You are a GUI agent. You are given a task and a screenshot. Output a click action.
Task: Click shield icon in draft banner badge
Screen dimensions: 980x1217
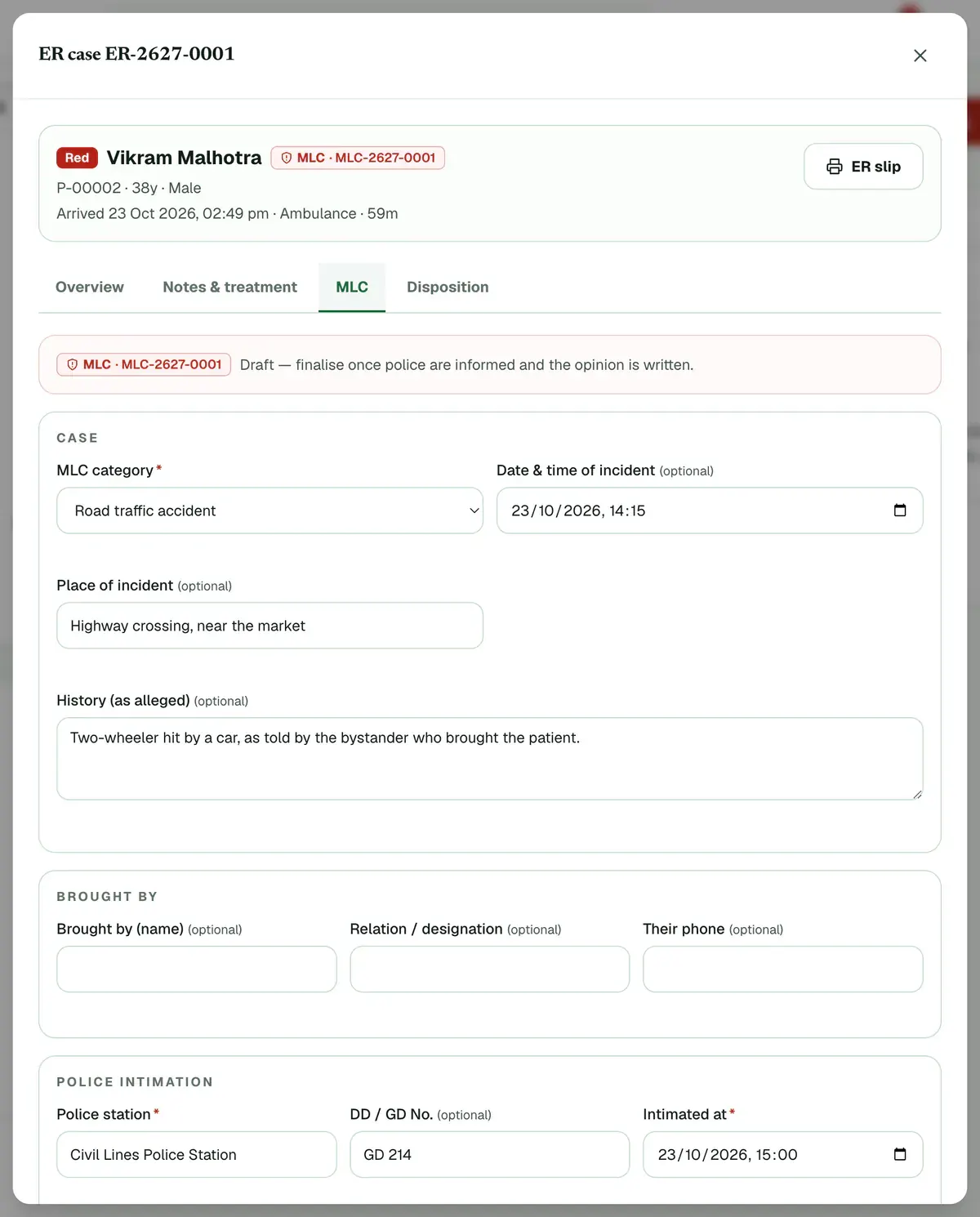(72, 364)
